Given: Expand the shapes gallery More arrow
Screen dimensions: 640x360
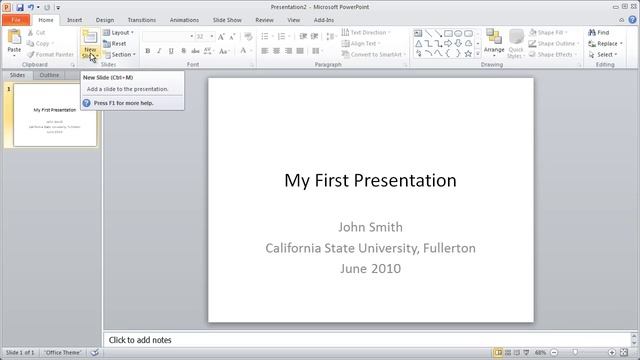Looking at the screenshot, I should (478, 53).
